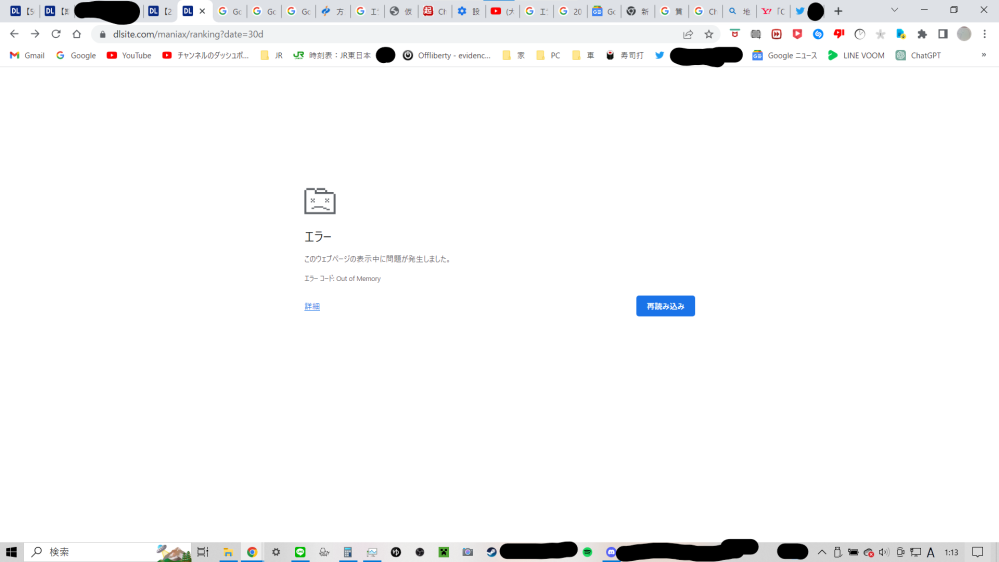This screenshot has width=999, height=562.
Task: Switch to the YouTube tab
Action: point(502,11)
